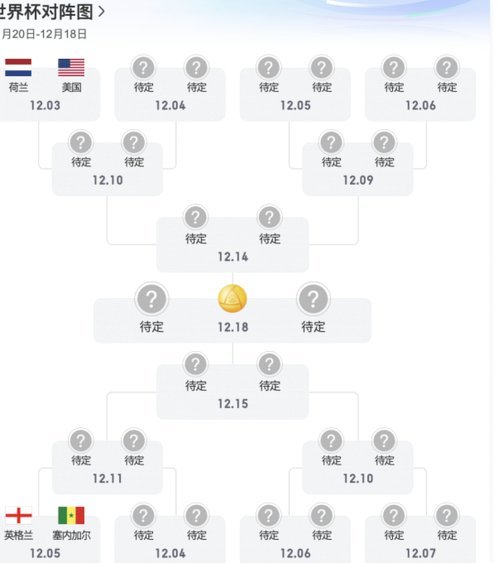Screen dimensions: 503x563
Task: Open the 世界杯对阵图 title link
Action: coord(47,12)
